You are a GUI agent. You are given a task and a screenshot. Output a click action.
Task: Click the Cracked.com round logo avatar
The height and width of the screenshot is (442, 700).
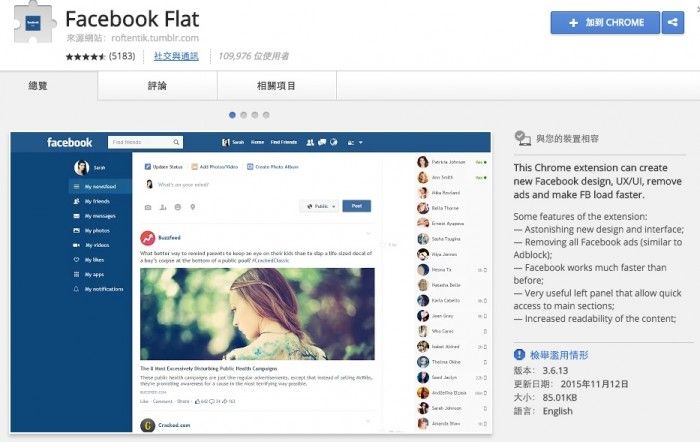(x=148, y=425)
